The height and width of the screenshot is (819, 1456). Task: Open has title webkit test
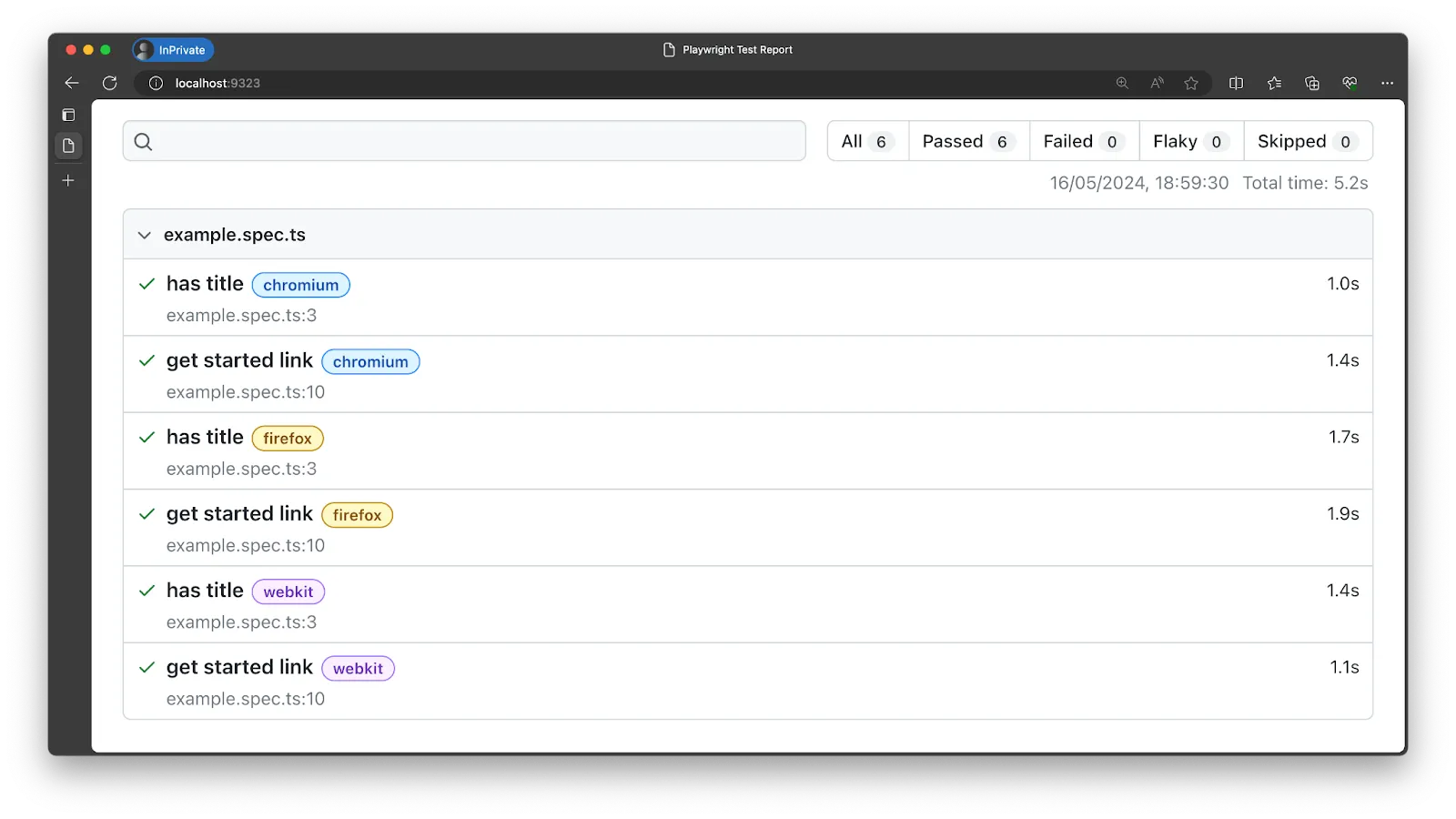point(205,591)
